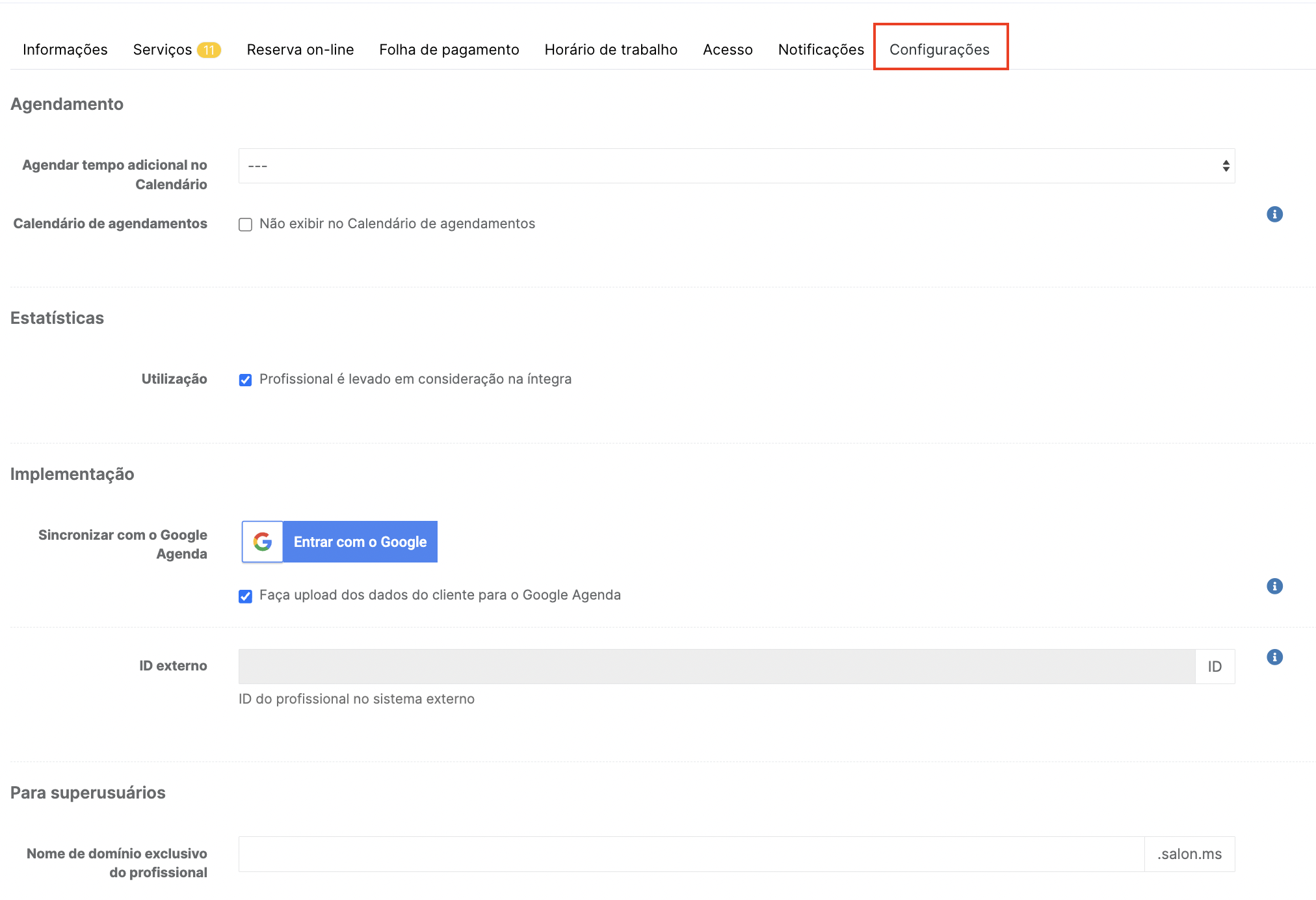Click the Google logo icon

coord(263,542)
